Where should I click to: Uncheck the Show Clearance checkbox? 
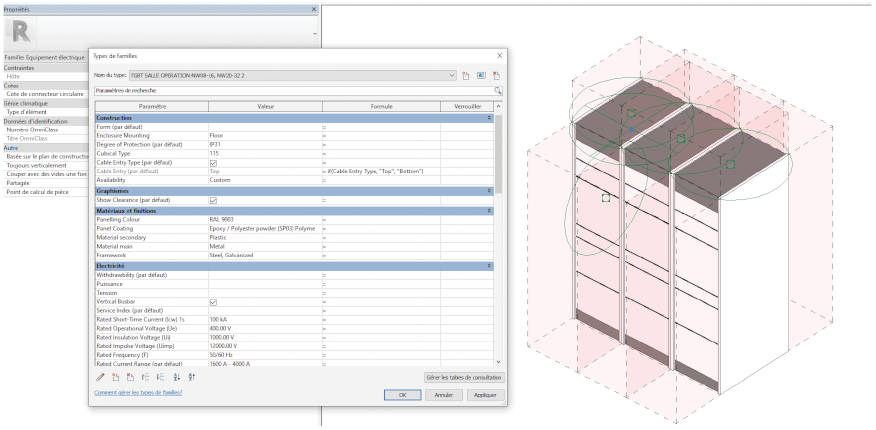[x=213, y=200]
